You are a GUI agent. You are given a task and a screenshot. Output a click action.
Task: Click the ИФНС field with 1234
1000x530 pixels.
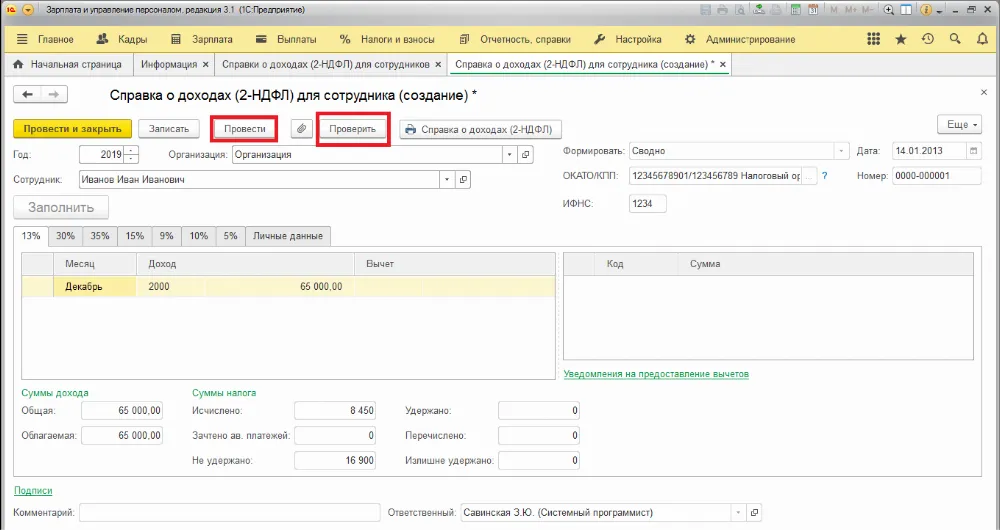[x=648, y=203]
